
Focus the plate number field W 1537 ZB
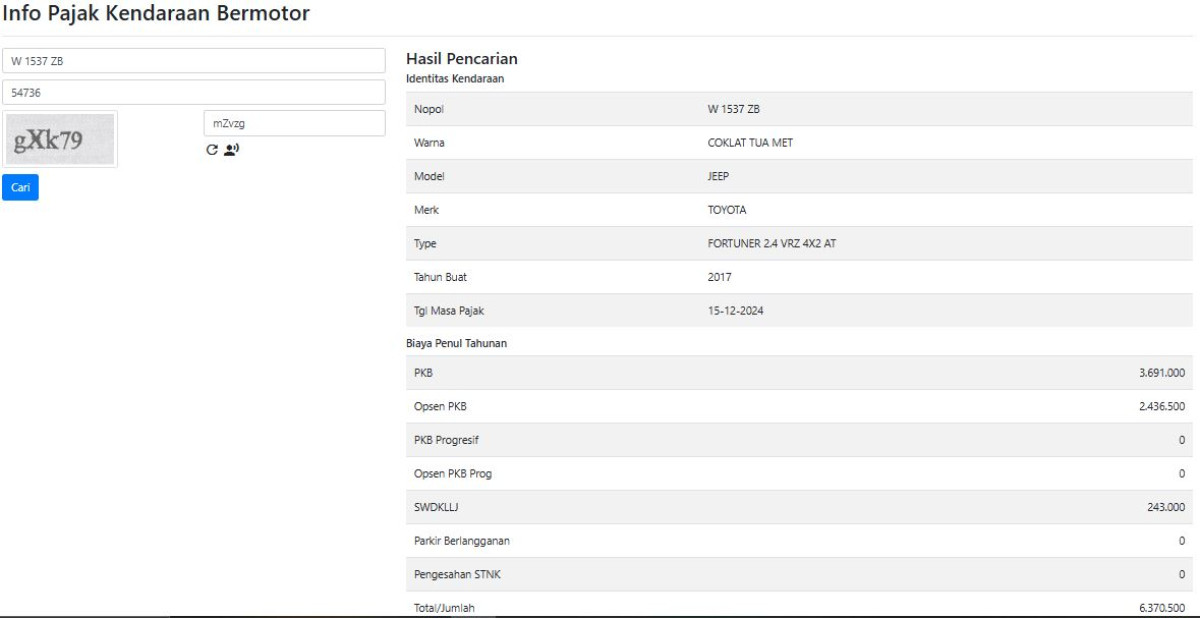point(193,61)
